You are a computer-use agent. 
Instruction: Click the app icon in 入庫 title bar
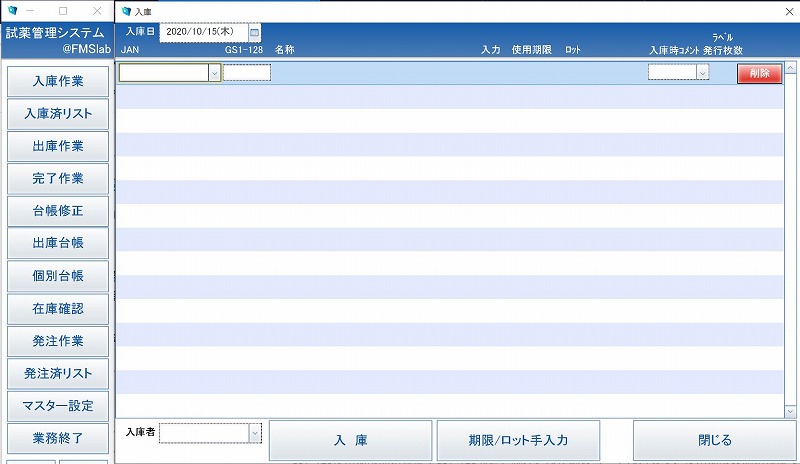pyautogui.click(x=126, y=11)
